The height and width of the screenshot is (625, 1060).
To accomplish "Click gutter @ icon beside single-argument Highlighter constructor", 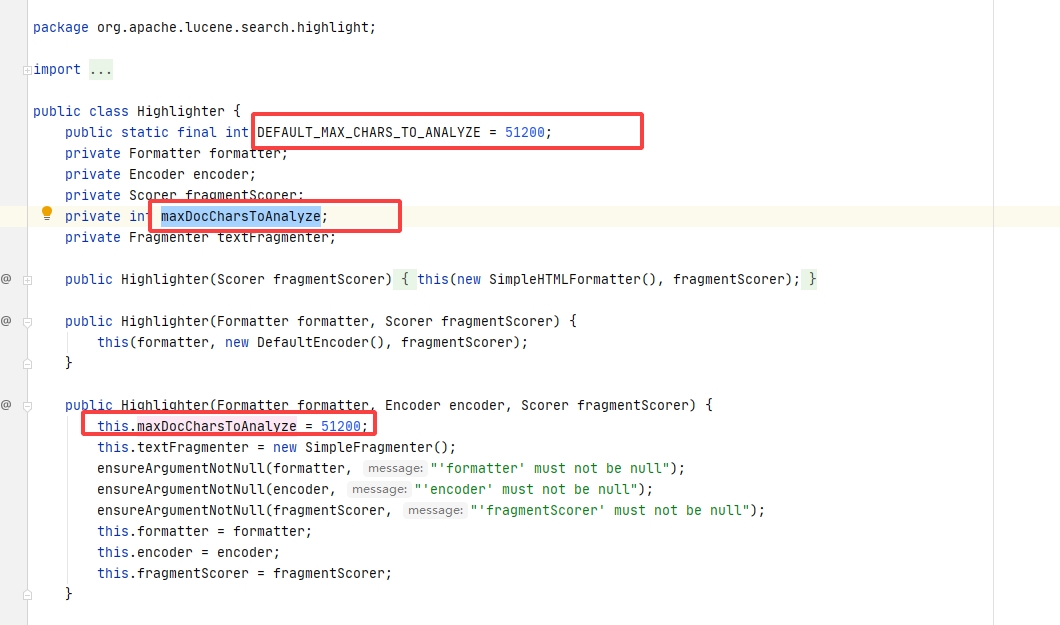I will click(x=6, y=279).
